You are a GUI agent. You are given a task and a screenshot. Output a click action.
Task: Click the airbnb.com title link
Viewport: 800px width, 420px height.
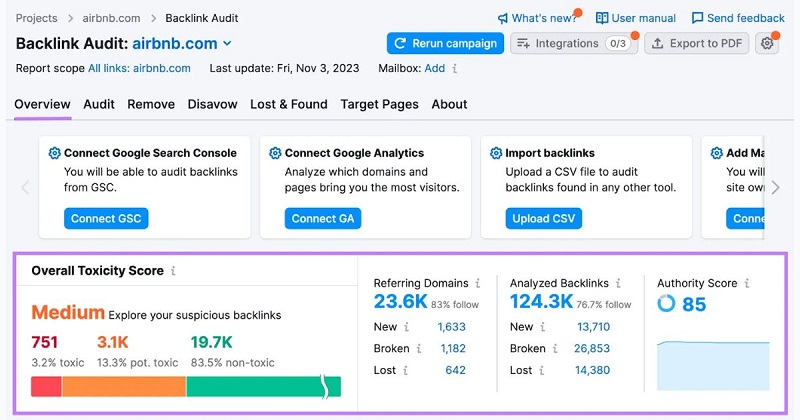(x=175, y=43)
